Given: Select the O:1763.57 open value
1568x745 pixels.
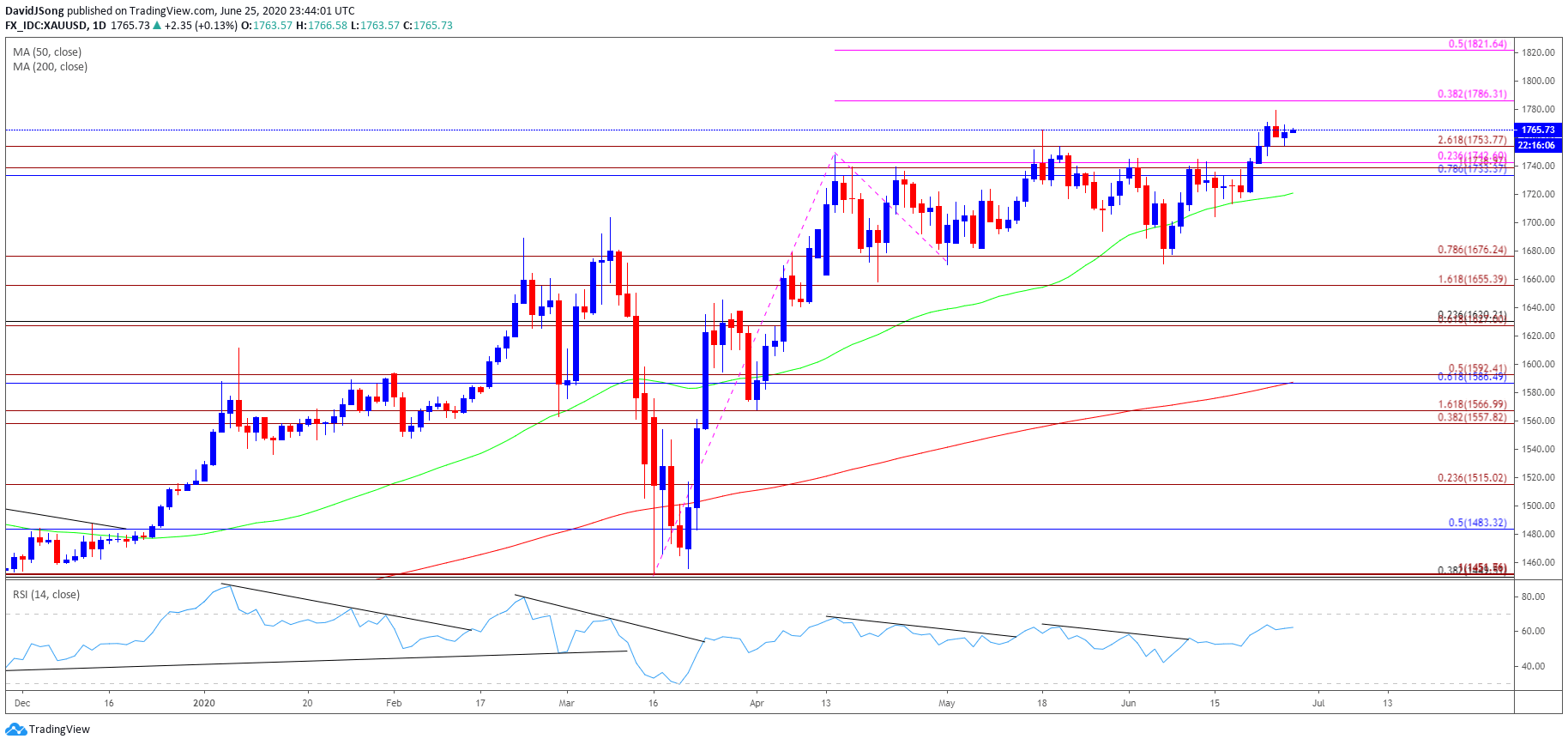Looking at the screenshot, I should click(x=266, y=26).
